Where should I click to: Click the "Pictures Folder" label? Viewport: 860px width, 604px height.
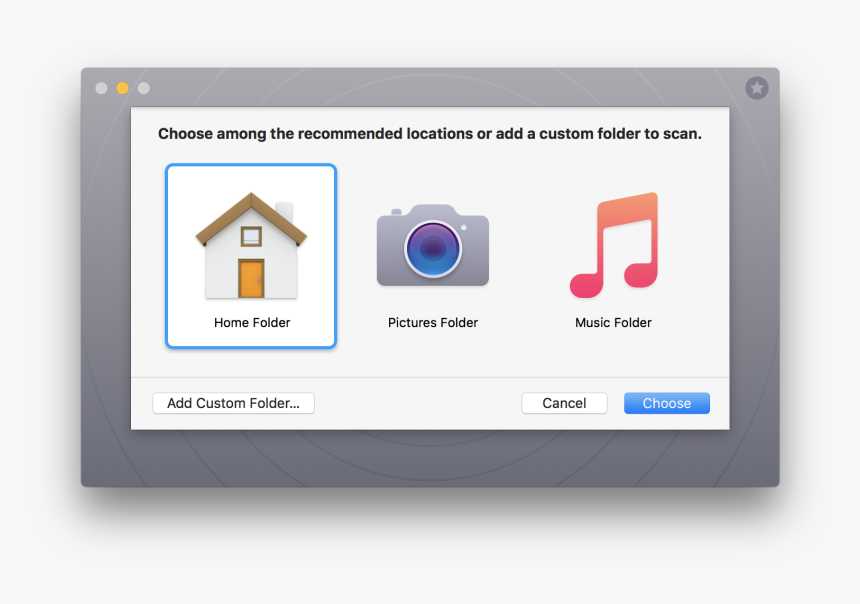pyautogui.click(x=433, y=323)
